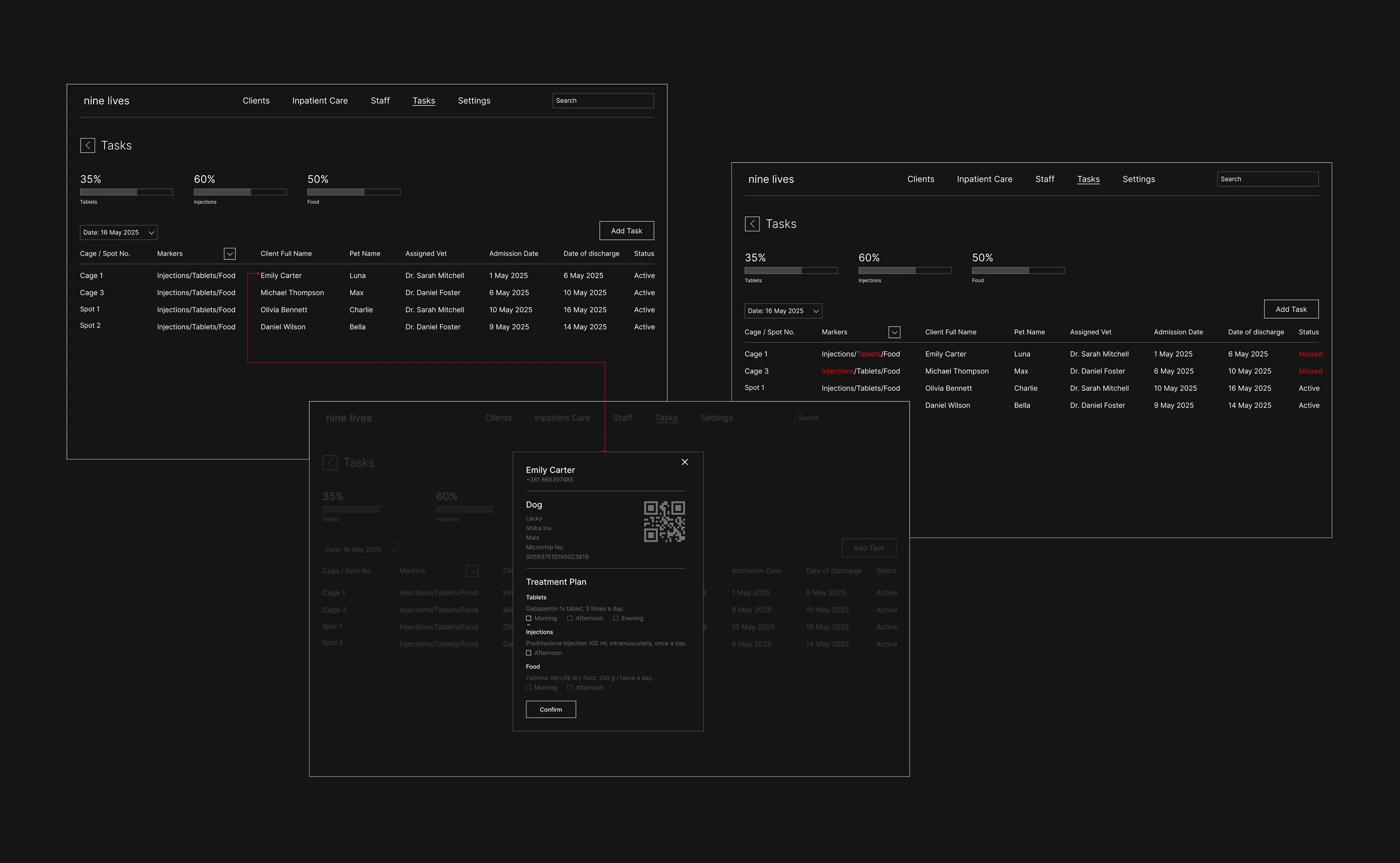Click the 60% Injections progress bar in left window
1400x863 pixels.
240,192
